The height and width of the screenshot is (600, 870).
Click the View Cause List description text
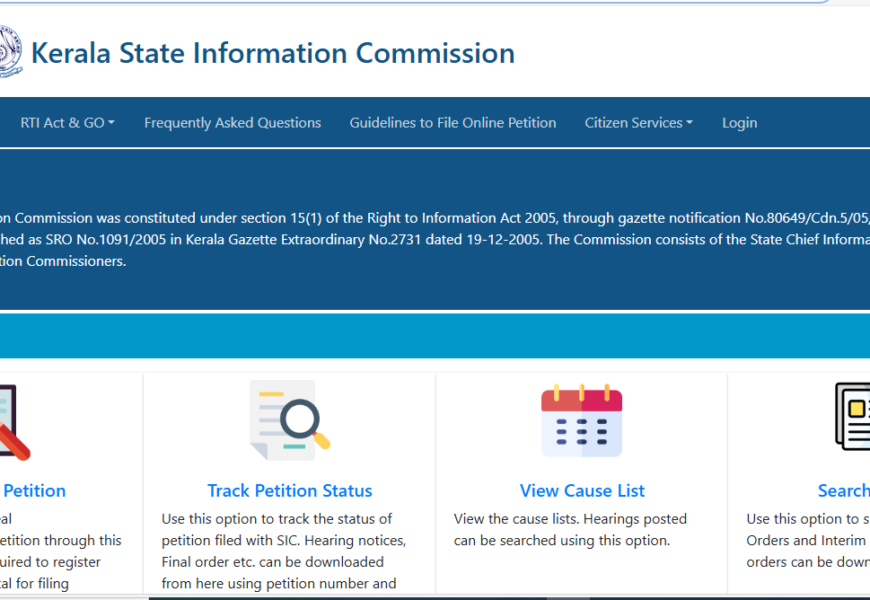pyautogui.click(x=570, y=530)
